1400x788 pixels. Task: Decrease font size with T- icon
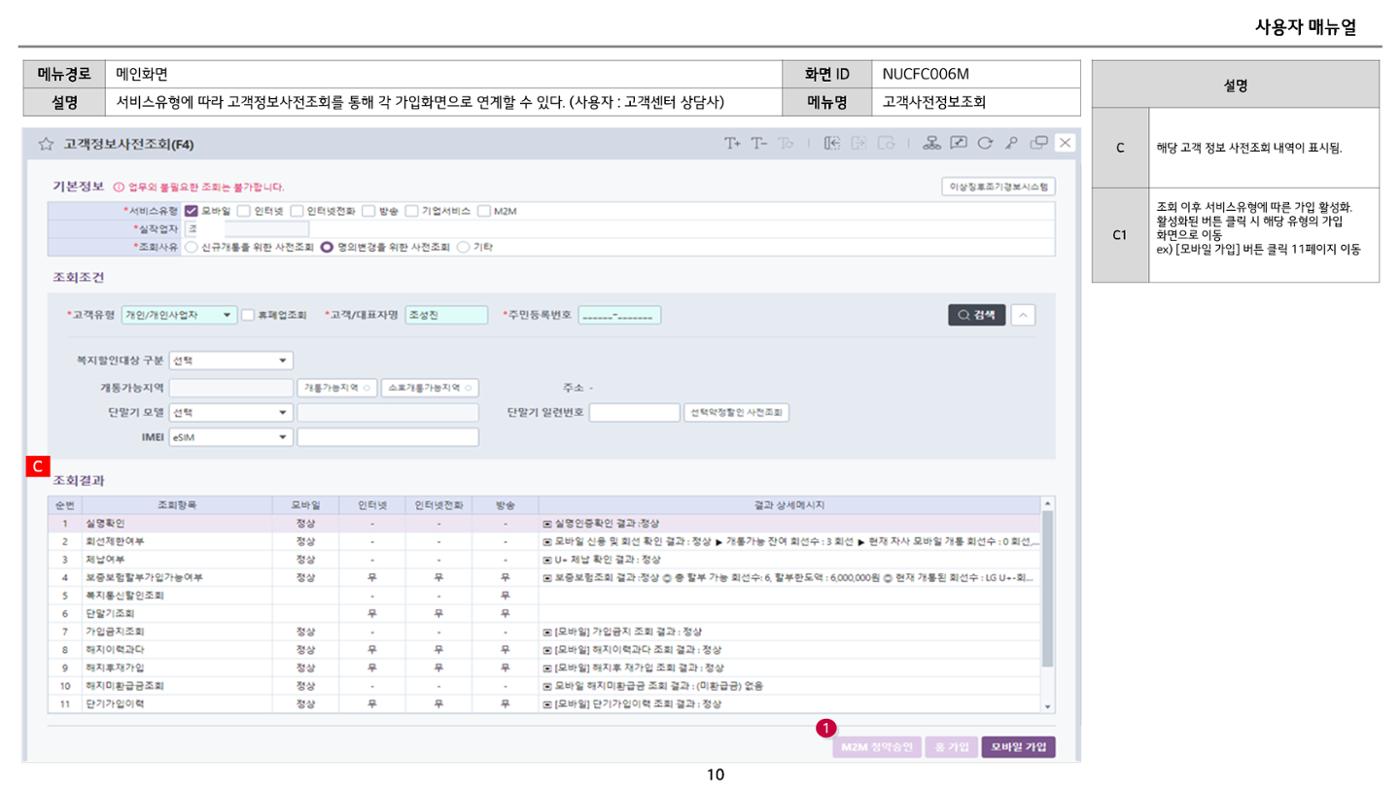pos(757,144)
